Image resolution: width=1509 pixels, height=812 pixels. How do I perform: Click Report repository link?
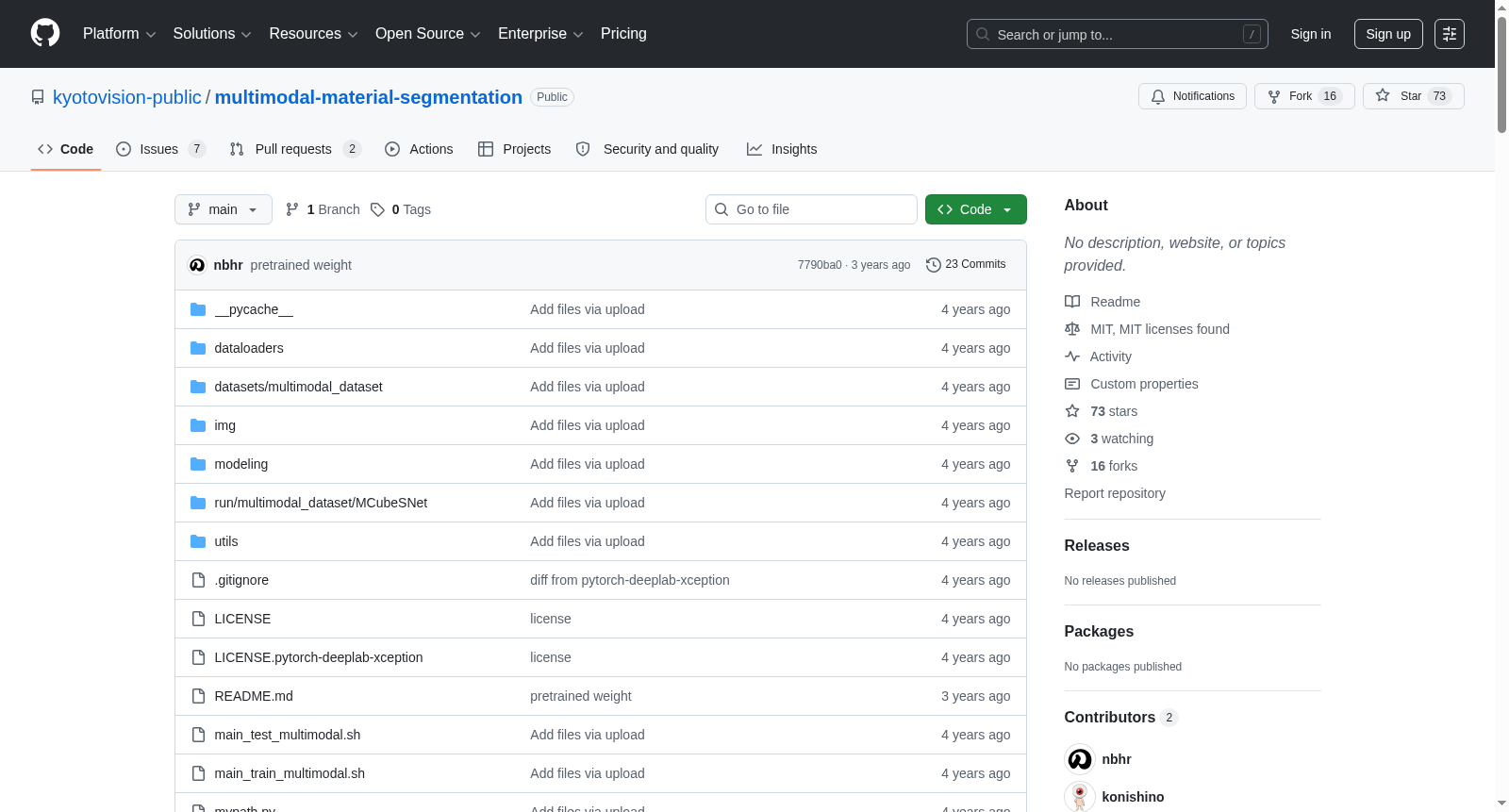point(1115,493)
